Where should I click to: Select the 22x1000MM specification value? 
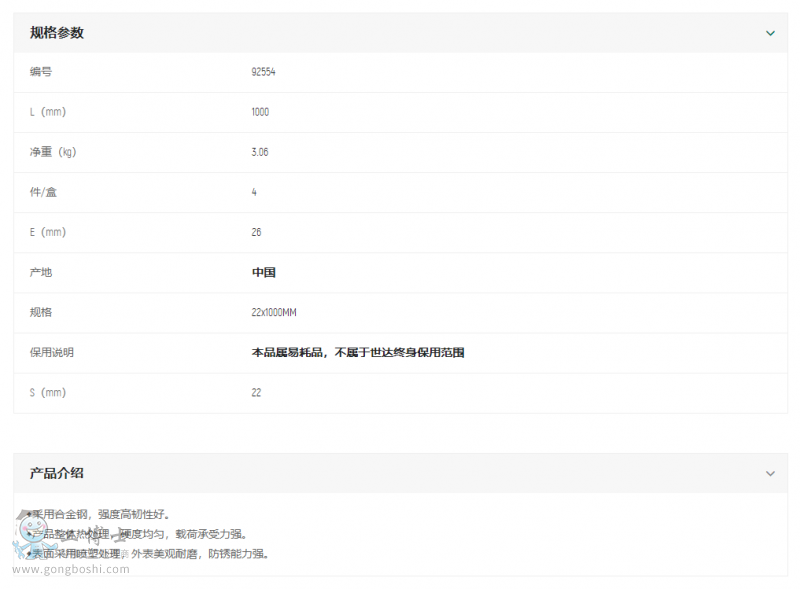click(274, 312)
